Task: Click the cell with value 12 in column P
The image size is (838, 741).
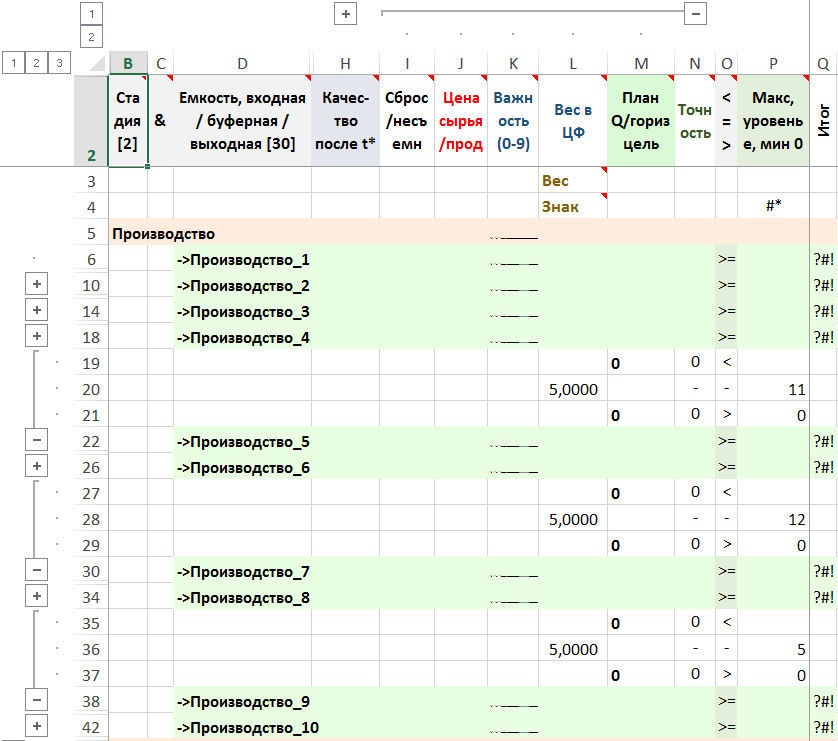Action: click(773, 519)
